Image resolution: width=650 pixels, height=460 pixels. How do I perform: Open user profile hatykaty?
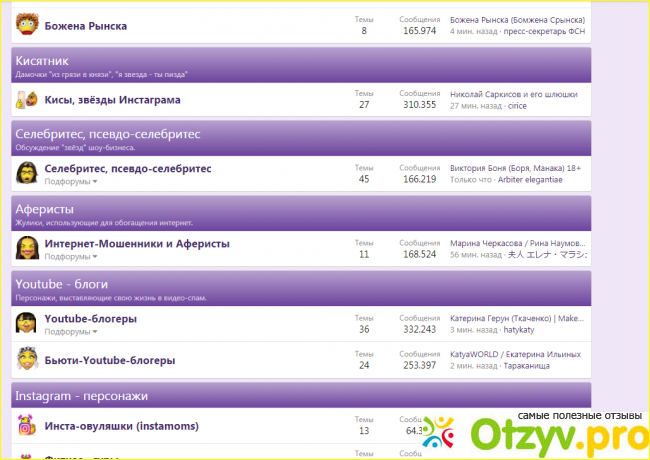coord(519,330)
